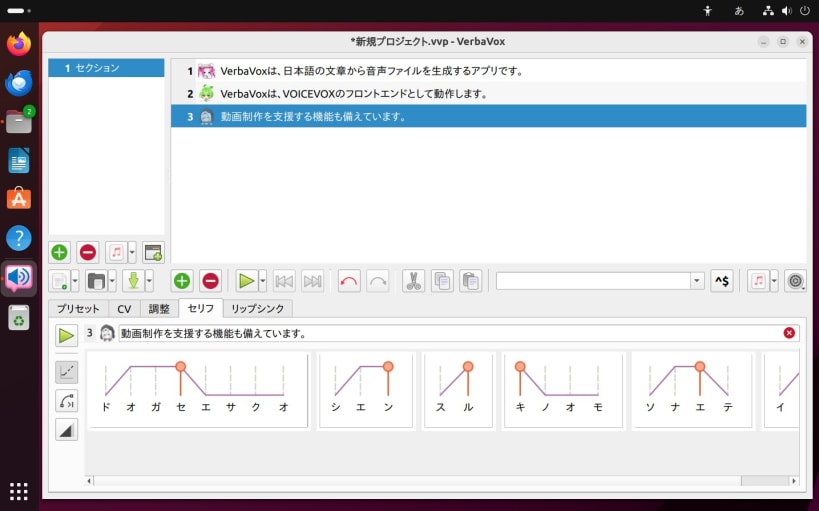Screen dimensions: 819x511
Task: Show applications grid in dock
Action: point(19,491)
